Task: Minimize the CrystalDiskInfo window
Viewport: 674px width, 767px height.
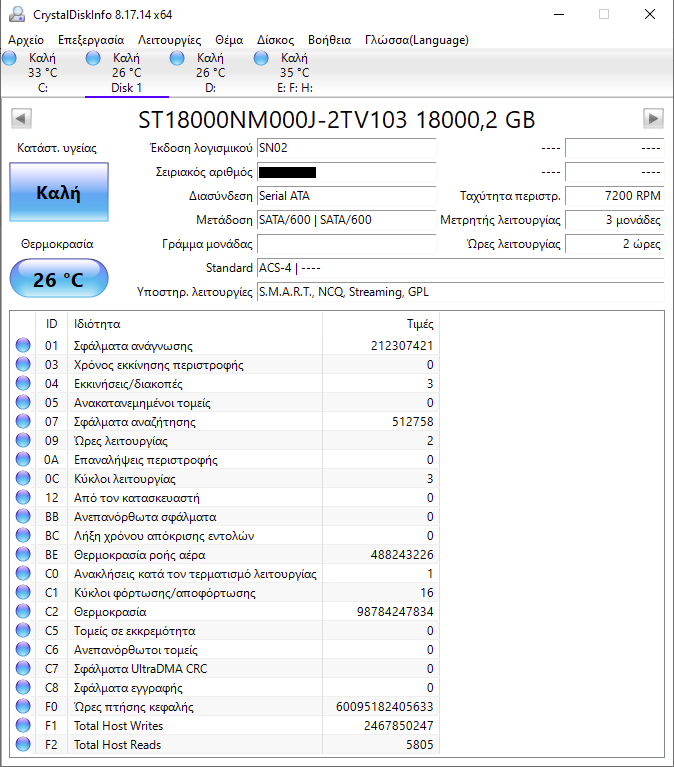Action: click(x=559, y=14)
